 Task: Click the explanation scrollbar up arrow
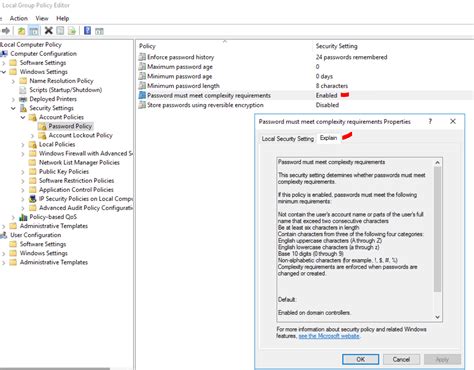click(x=437, y=162)
